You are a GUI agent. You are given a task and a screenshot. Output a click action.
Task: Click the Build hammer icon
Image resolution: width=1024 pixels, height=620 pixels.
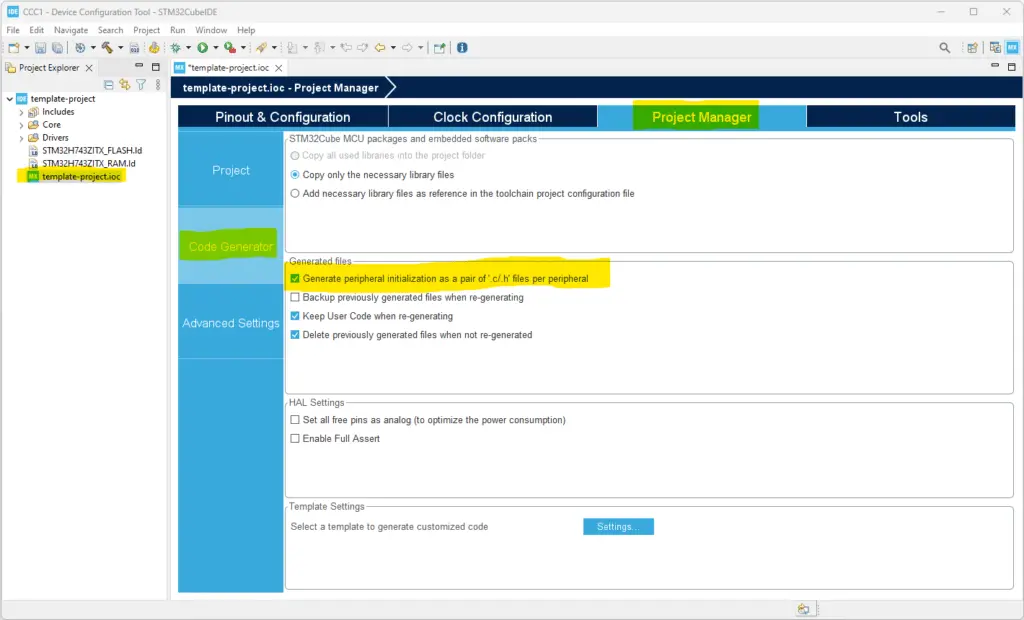106,47
